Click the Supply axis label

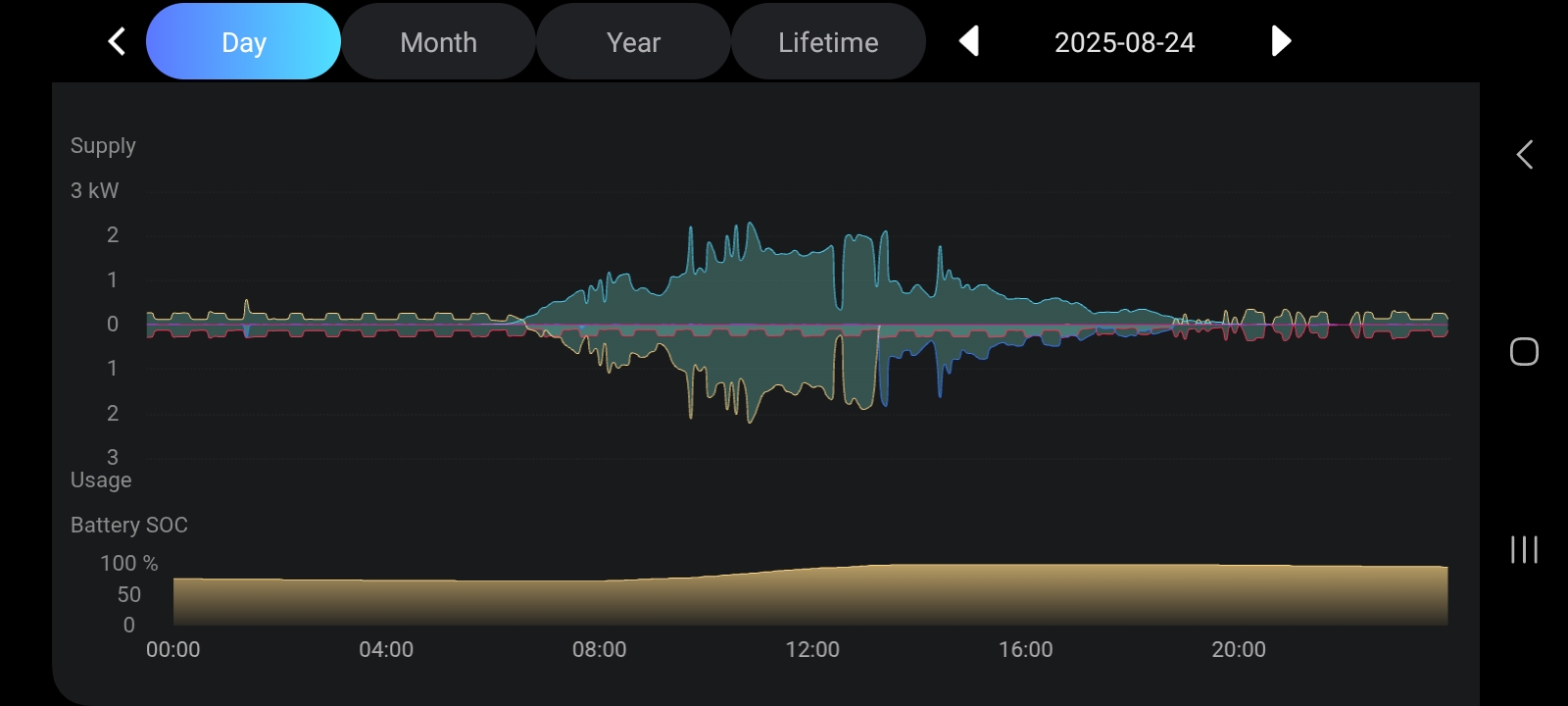coord(103,146)
